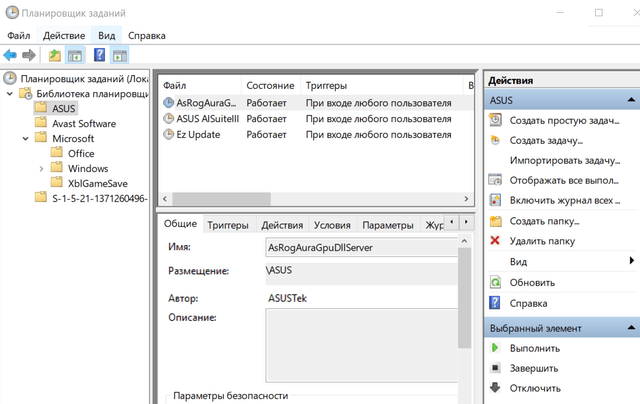Collapse the ASUS actions section header
Viewport: 640px width, 404px height.
coord(631,100)
